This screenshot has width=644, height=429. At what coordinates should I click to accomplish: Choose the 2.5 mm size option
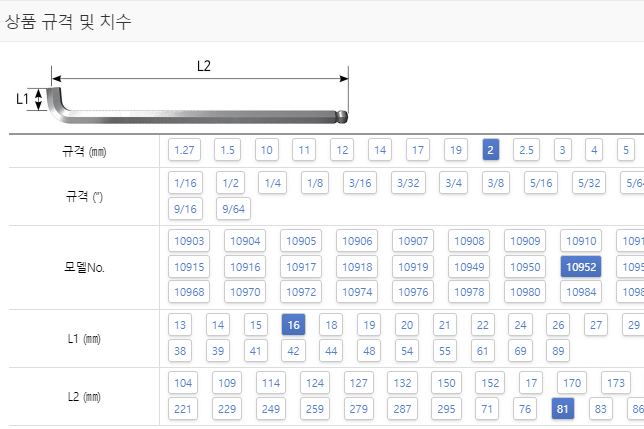(526, 150)
